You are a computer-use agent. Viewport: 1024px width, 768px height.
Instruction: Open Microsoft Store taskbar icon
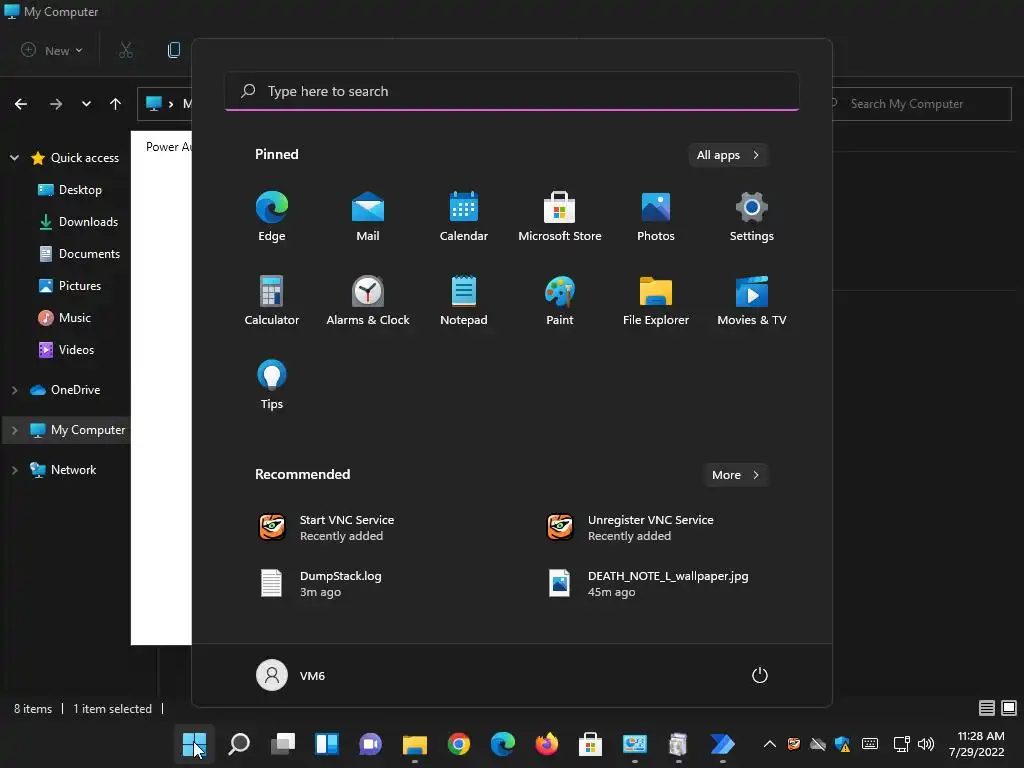click(590, 744)
